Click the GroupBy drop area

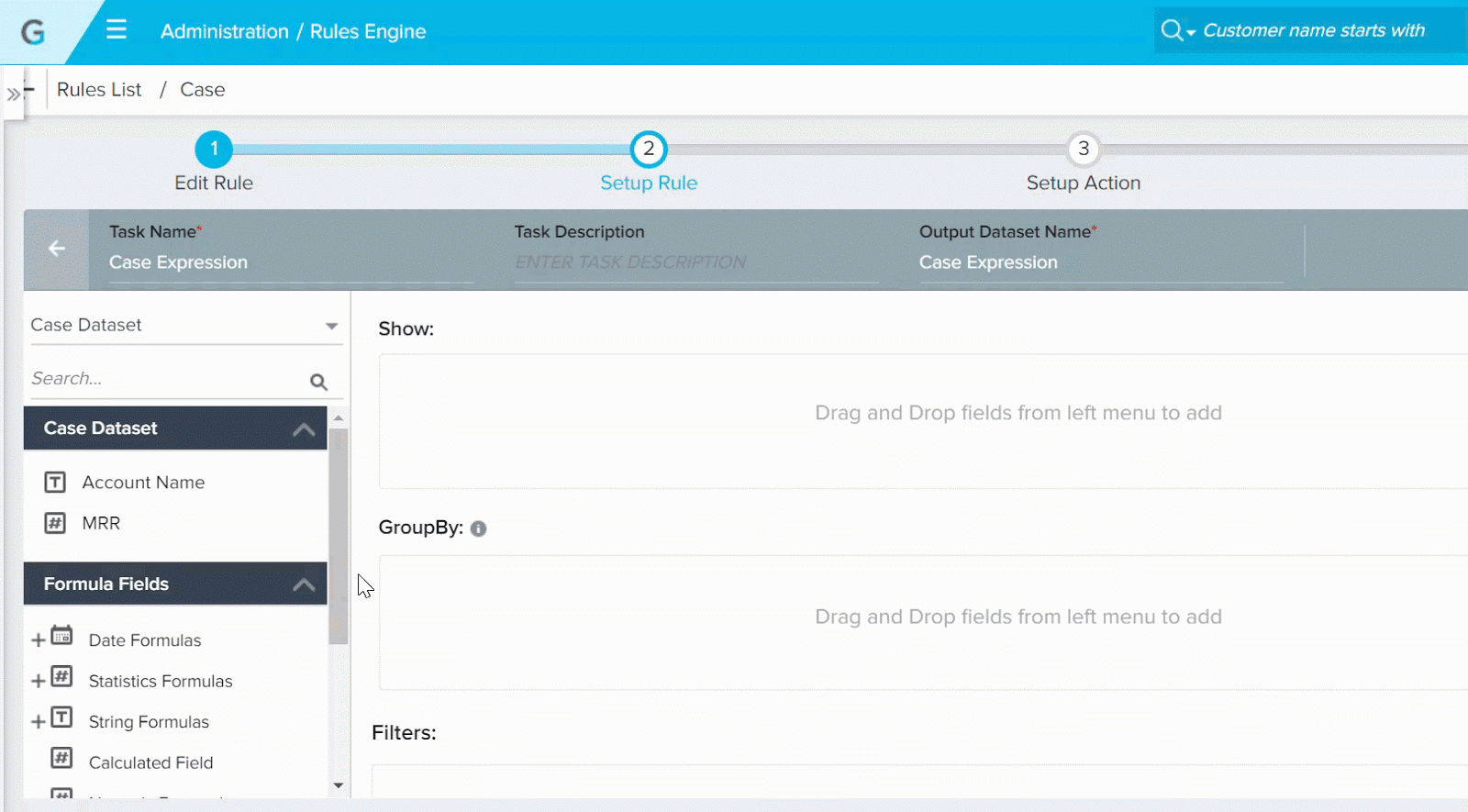[x=923, y=622]
